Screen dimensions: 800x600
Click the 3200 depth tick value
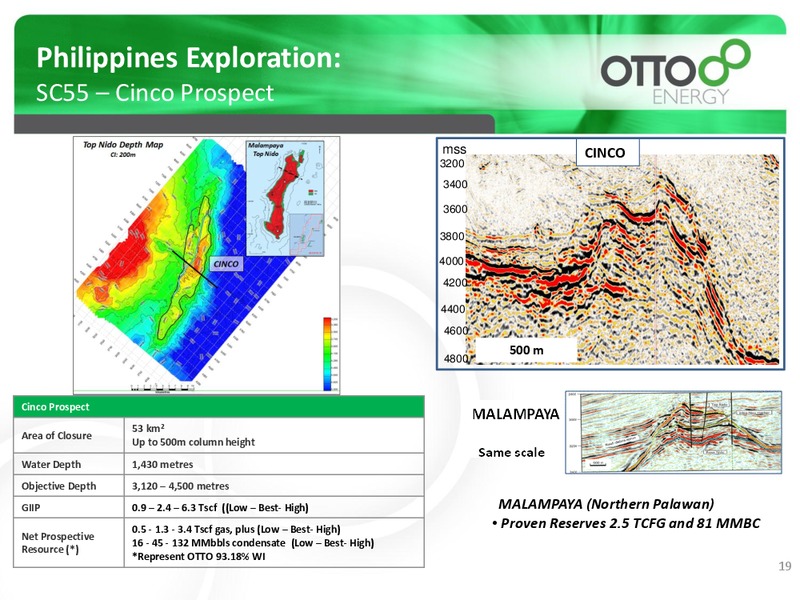pyautogui.click(x=453, y=163)
